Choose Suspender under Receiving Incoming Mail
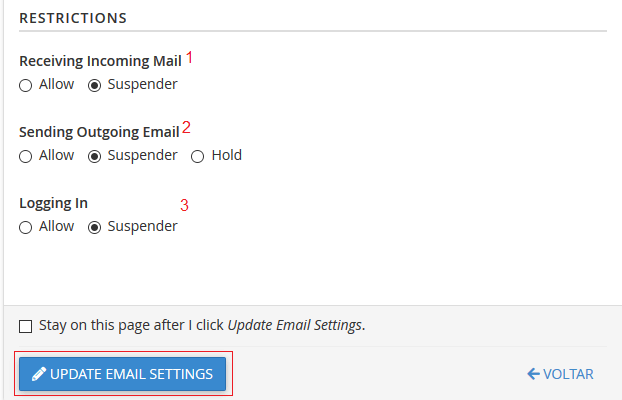Viewport: 622px width, 400px height. [95, 85]
